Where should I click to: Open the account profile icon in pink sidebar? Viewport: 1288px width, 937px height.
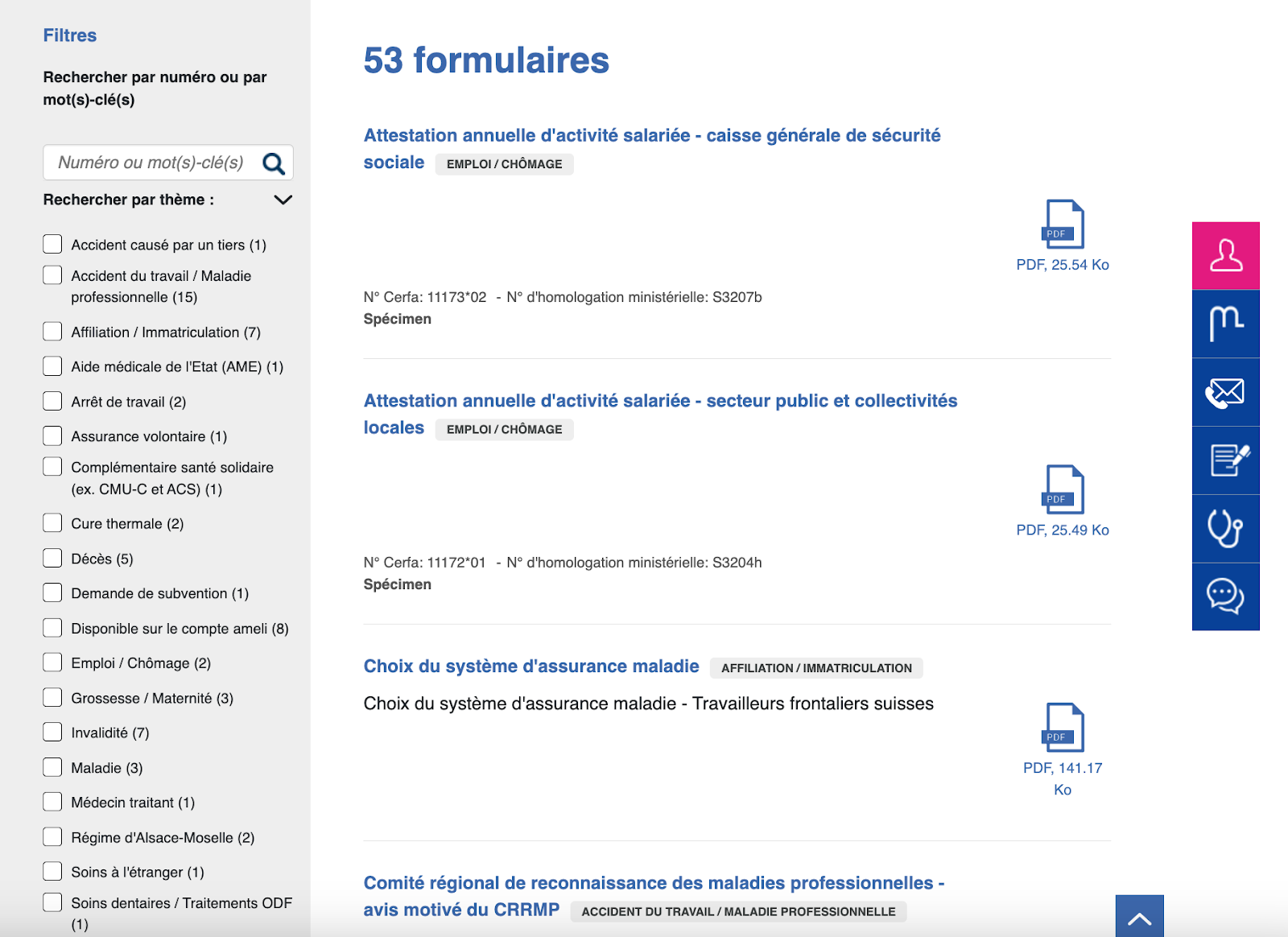(1225, 256)
